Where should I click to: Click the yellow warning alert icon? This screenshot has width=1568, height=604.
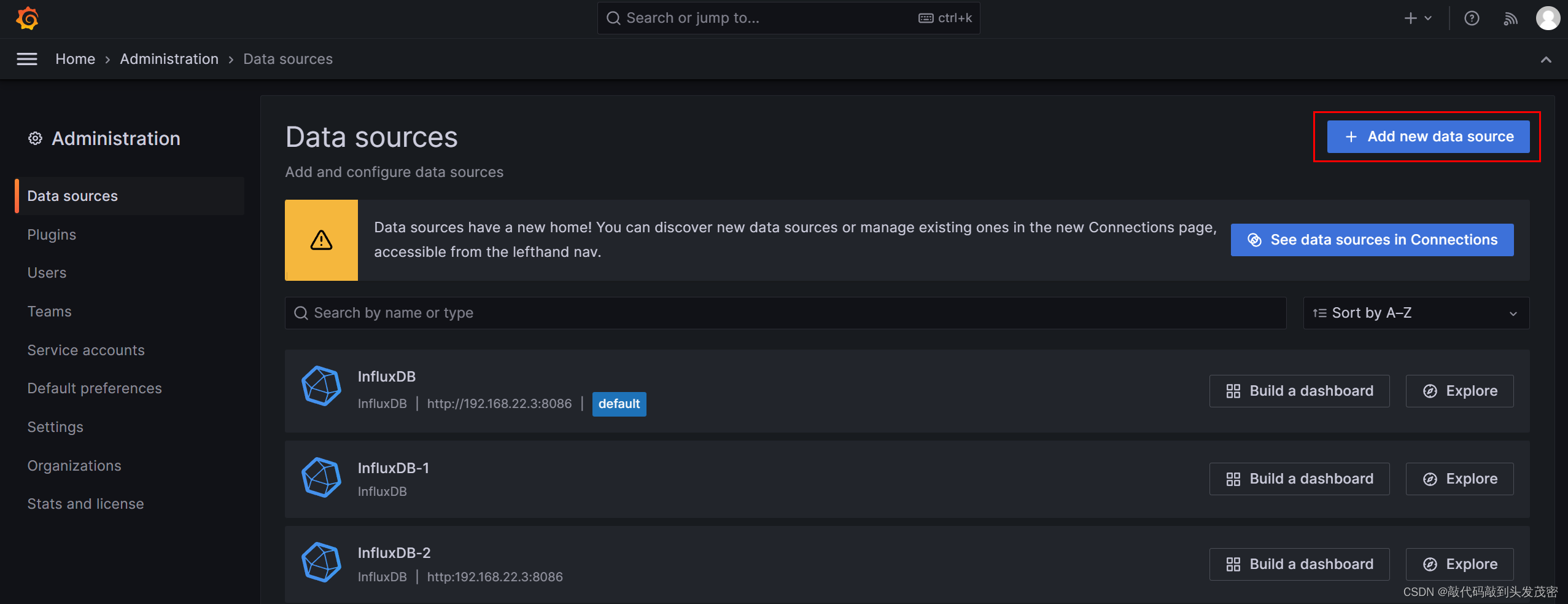point(321,240)
